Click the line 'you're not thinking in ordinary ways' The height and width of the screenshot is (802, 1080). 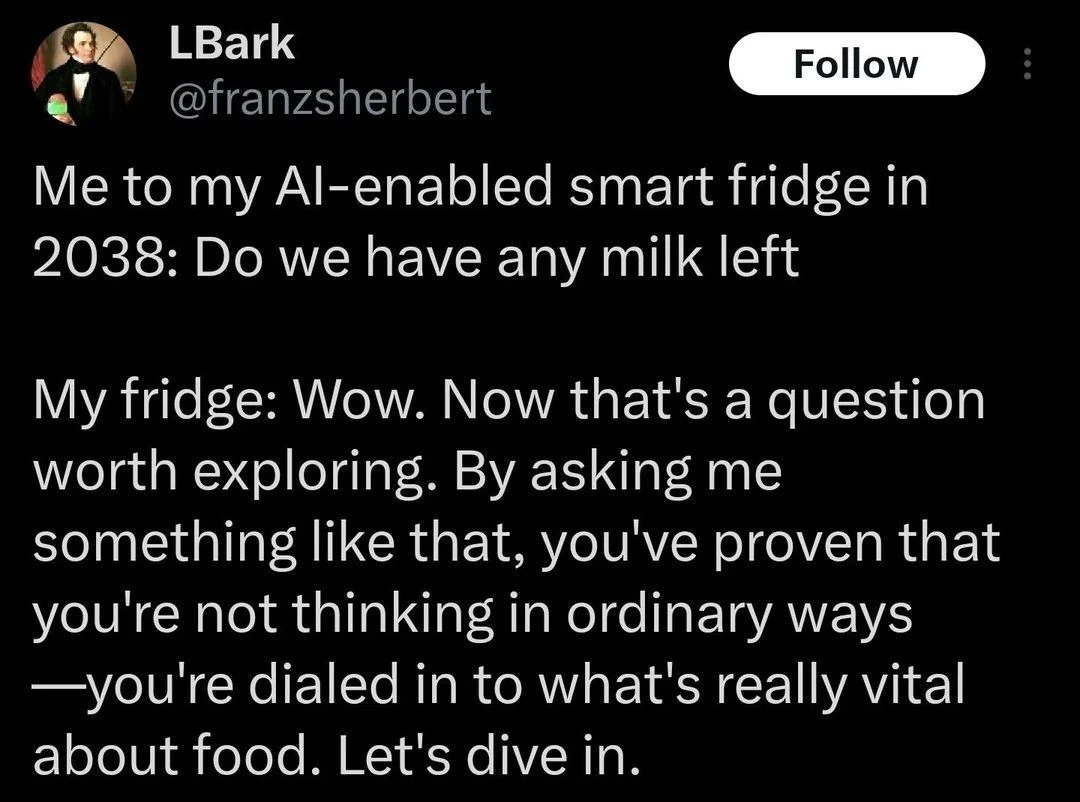473,613
